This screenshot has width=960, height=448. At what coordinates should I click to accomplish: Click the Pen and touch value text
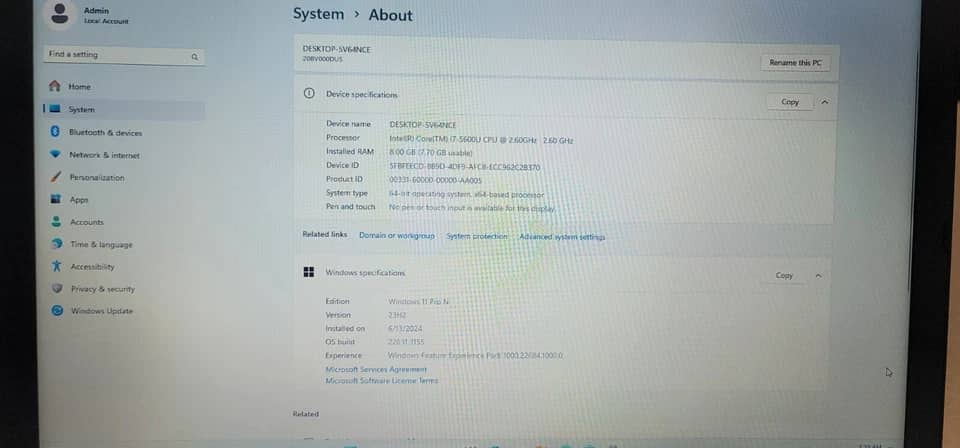point(472,208)
